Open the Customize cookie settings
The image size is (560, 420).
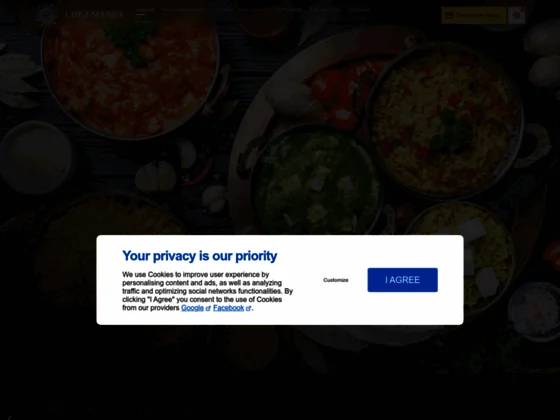[x=336, y=280]
